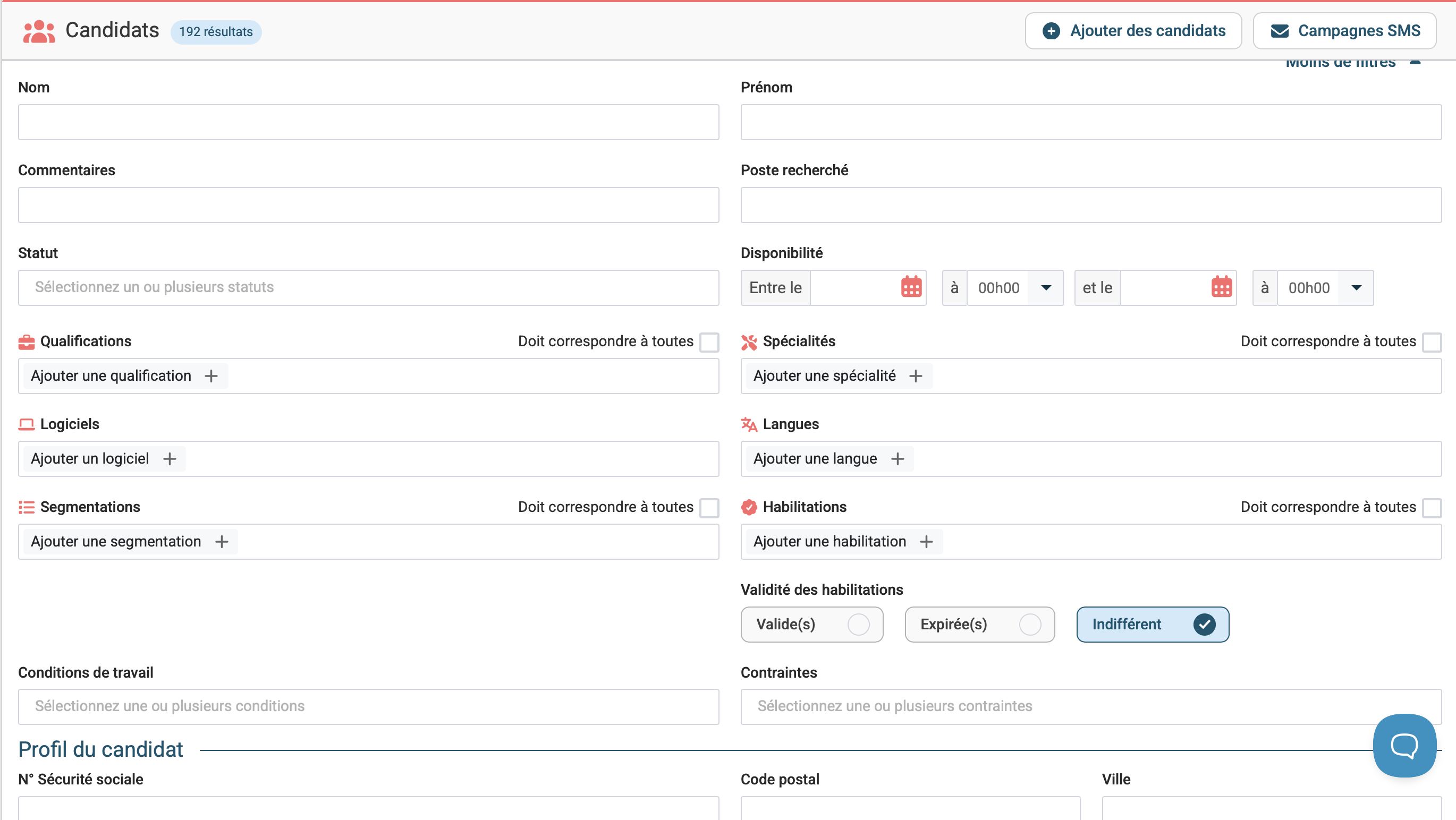
Task: Open the chat support bubble
Action: [x=1404, y=746]
